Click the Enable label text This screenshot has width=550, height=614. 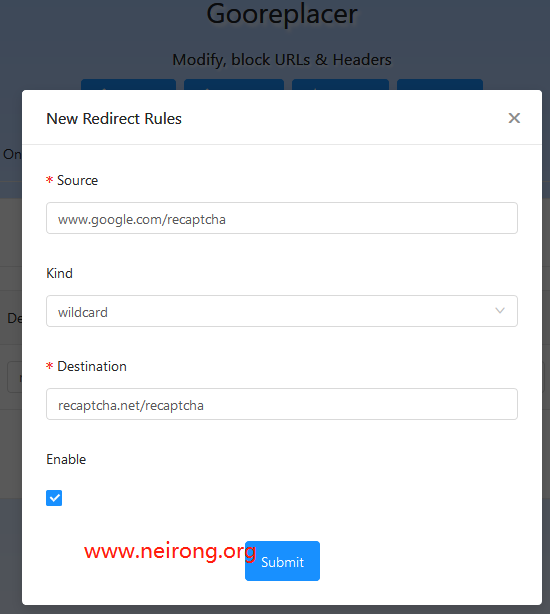(66, 459)
